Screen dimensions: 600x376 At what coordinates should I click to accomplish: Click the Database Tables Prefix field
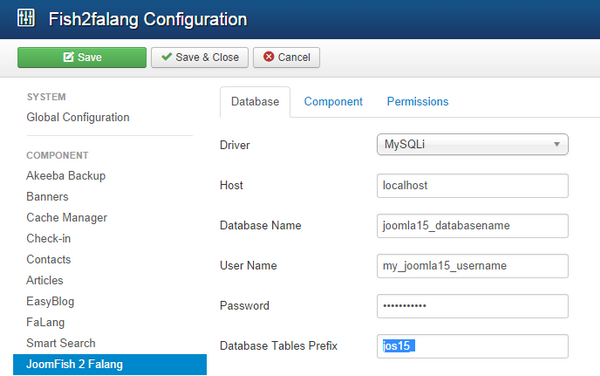(473, 346)
